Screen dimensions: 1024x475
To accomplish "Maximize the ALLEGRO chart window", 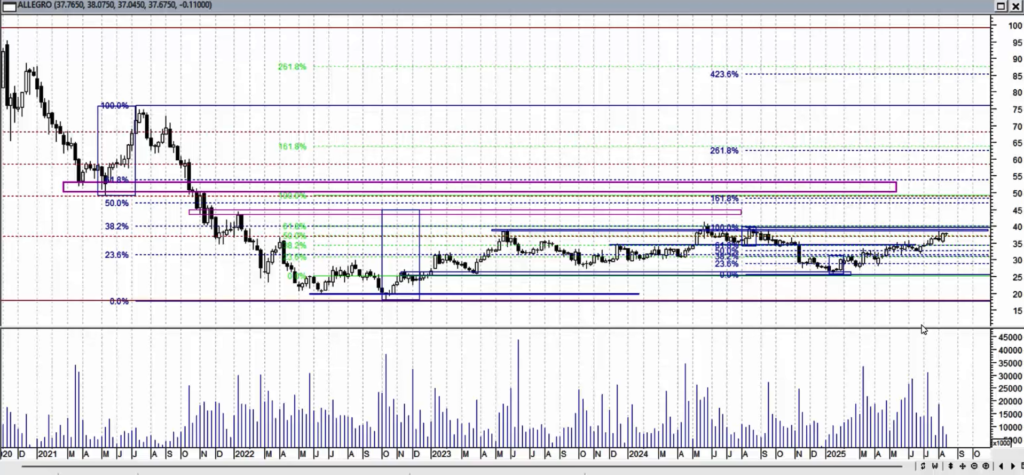I will tap(1000, 6).
